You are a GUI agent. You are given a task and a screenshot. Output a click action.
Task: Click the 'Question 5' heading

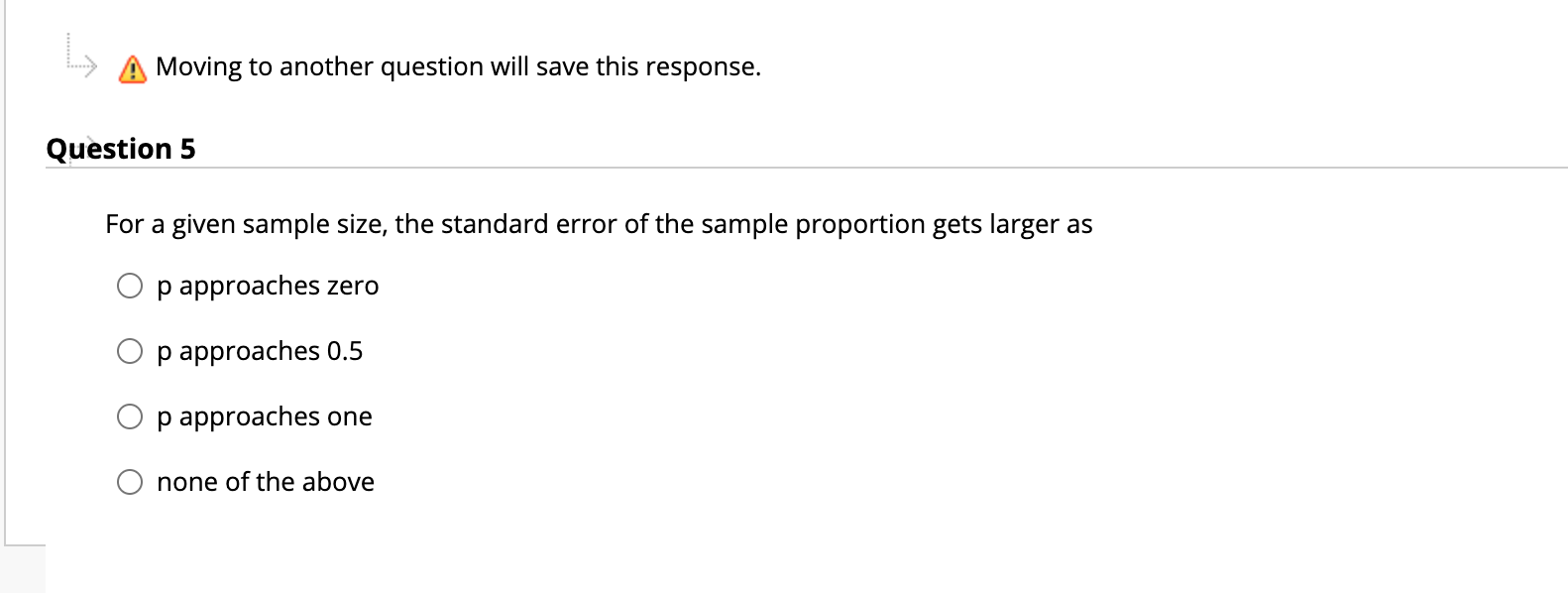point(121,148)
